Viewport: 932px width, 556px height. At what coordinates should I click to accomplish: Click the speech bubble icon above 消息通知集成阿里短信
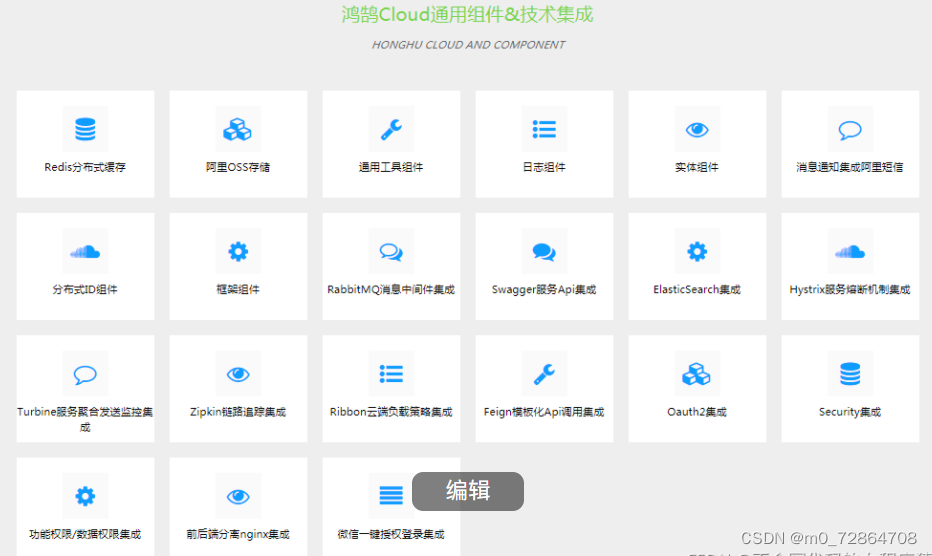tap(850, 129)
